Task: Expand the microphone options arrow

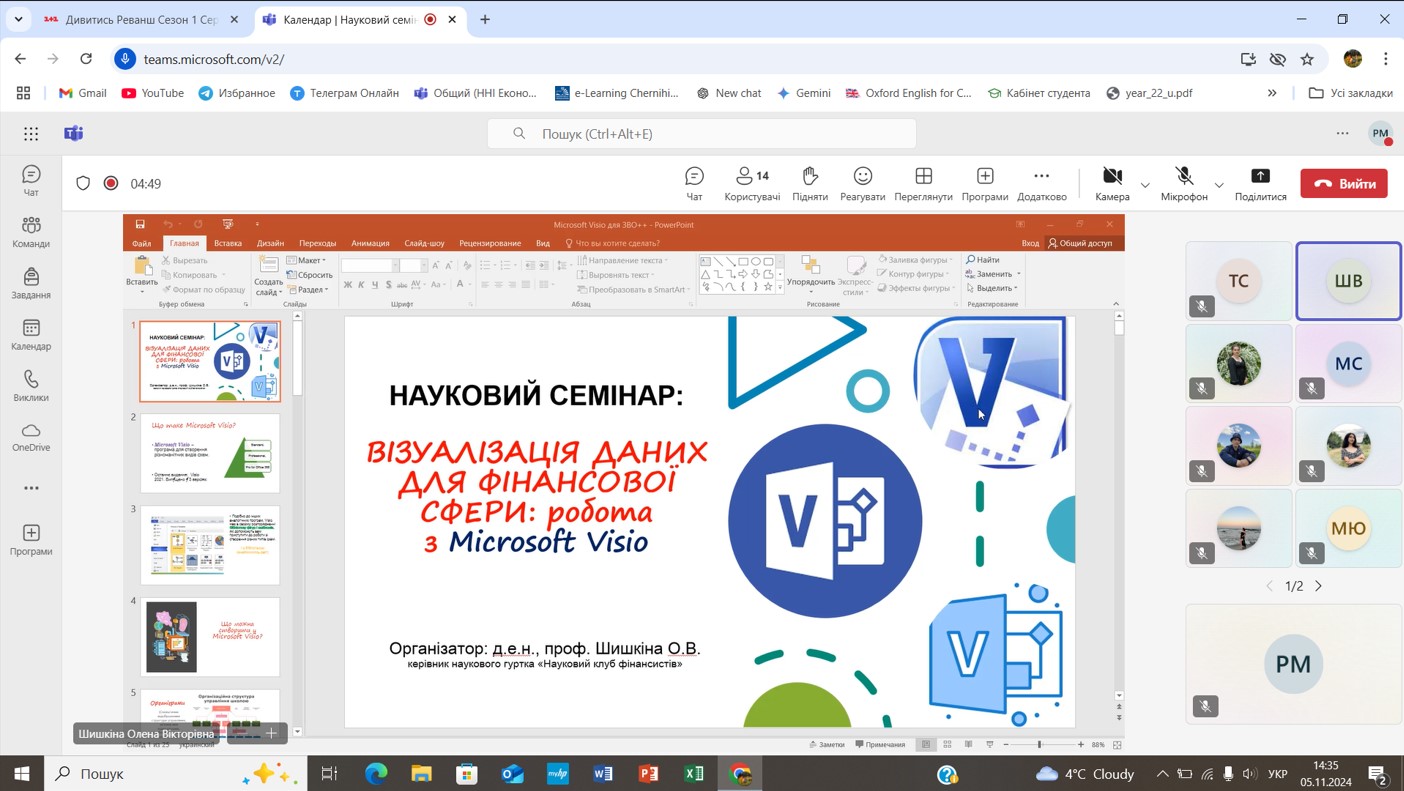Action: 1218,185
